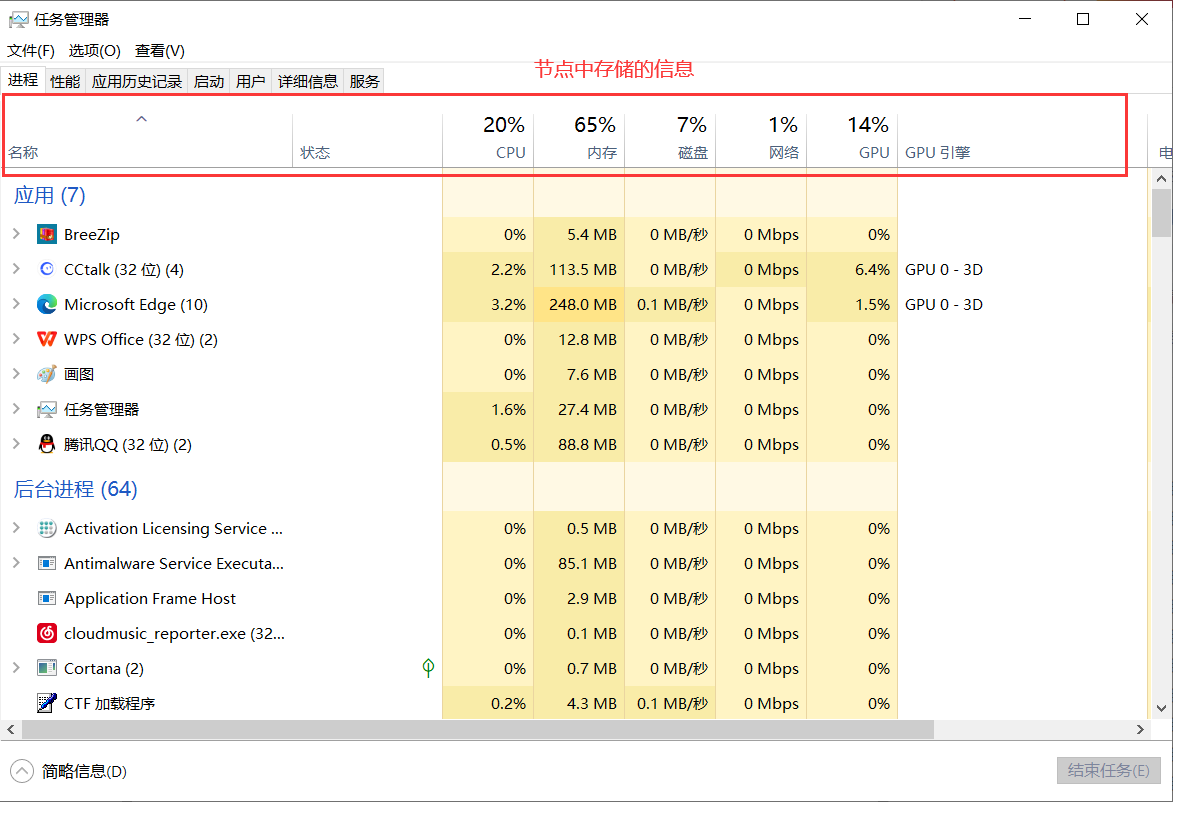Click the 85.1 MB Antimalware memory cell
The height and width of the screenshot is (821, 1201).
[x=579, y=563]
